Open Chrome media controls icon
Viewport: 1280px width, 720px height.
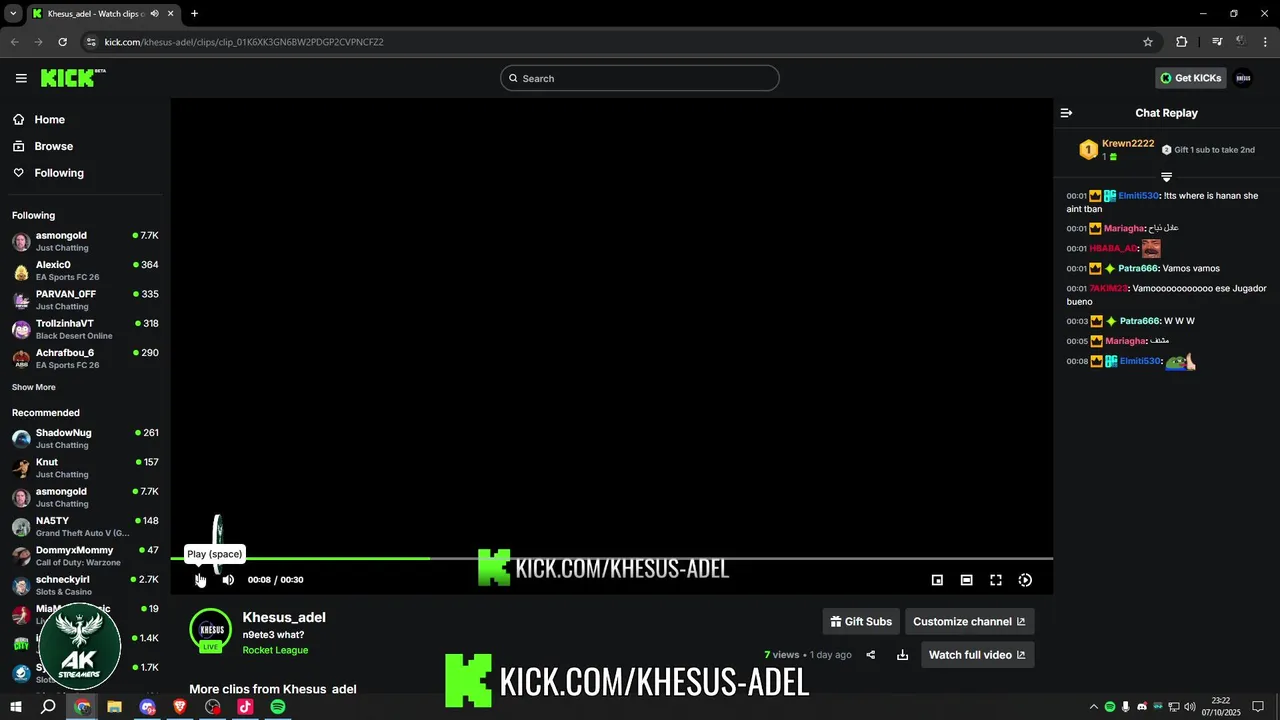pyautogui.click(x=1217, y=42)
